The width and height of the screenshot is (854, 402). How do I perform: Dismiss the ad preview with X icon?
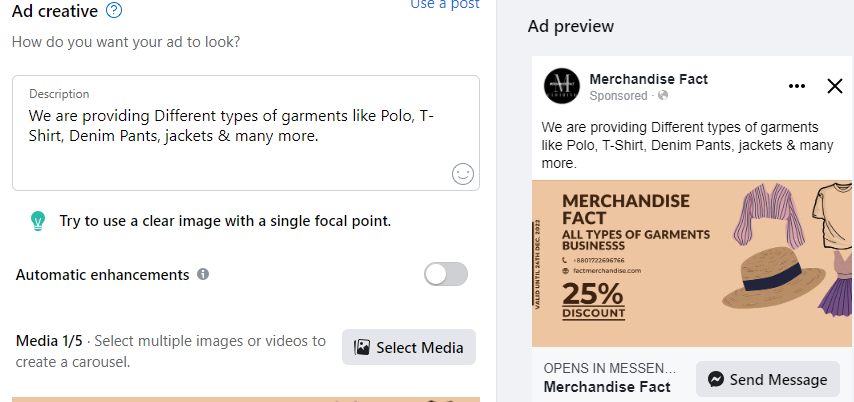pos(835,86)
